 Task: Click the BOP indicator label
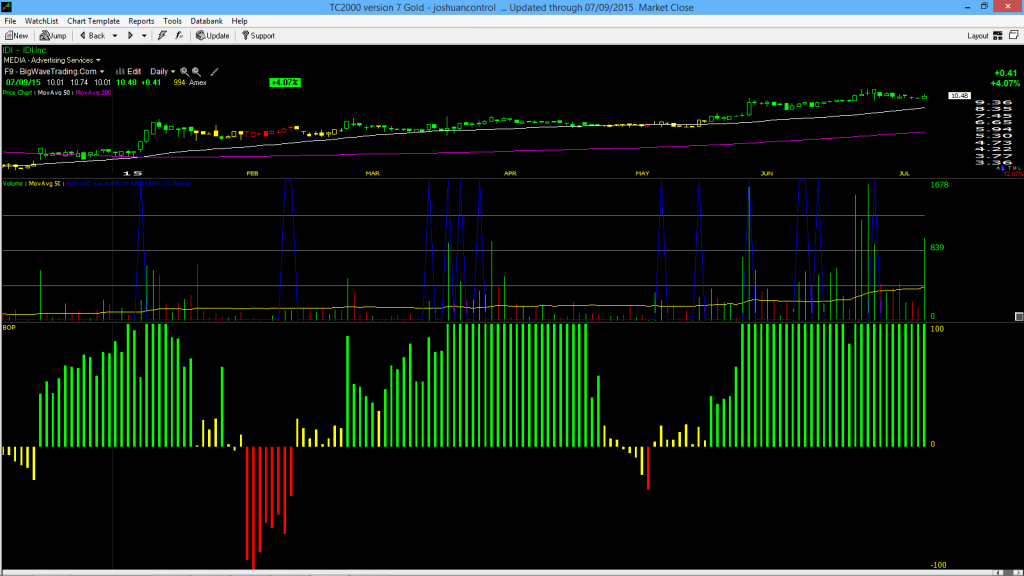(x=9, y=327)
